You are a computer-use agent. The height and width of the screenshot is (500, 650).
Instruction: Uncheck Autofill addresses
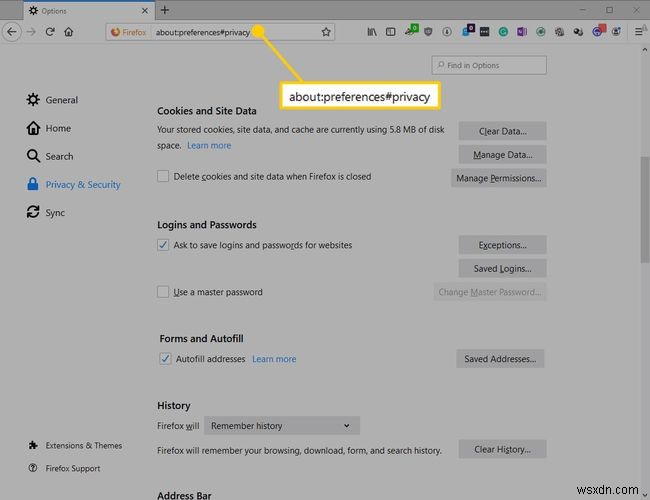pyautogui.click(x=165, y=359)
